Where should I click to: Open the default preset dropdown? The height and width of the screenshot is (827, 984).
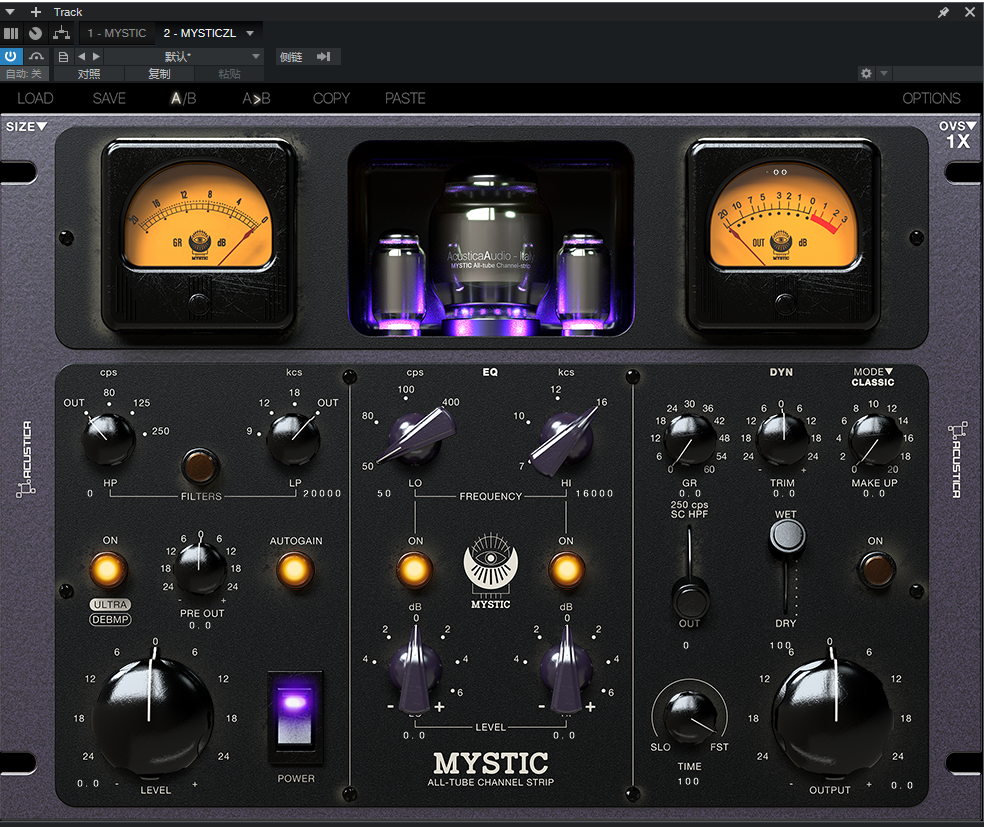183,56
